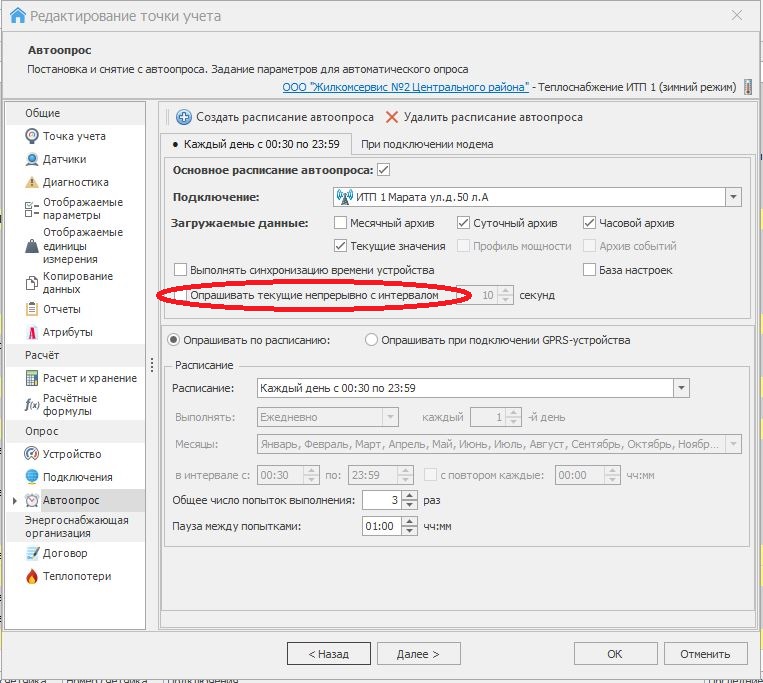
Task: Open Подключения globe icon item
Action: click(32, 477)
